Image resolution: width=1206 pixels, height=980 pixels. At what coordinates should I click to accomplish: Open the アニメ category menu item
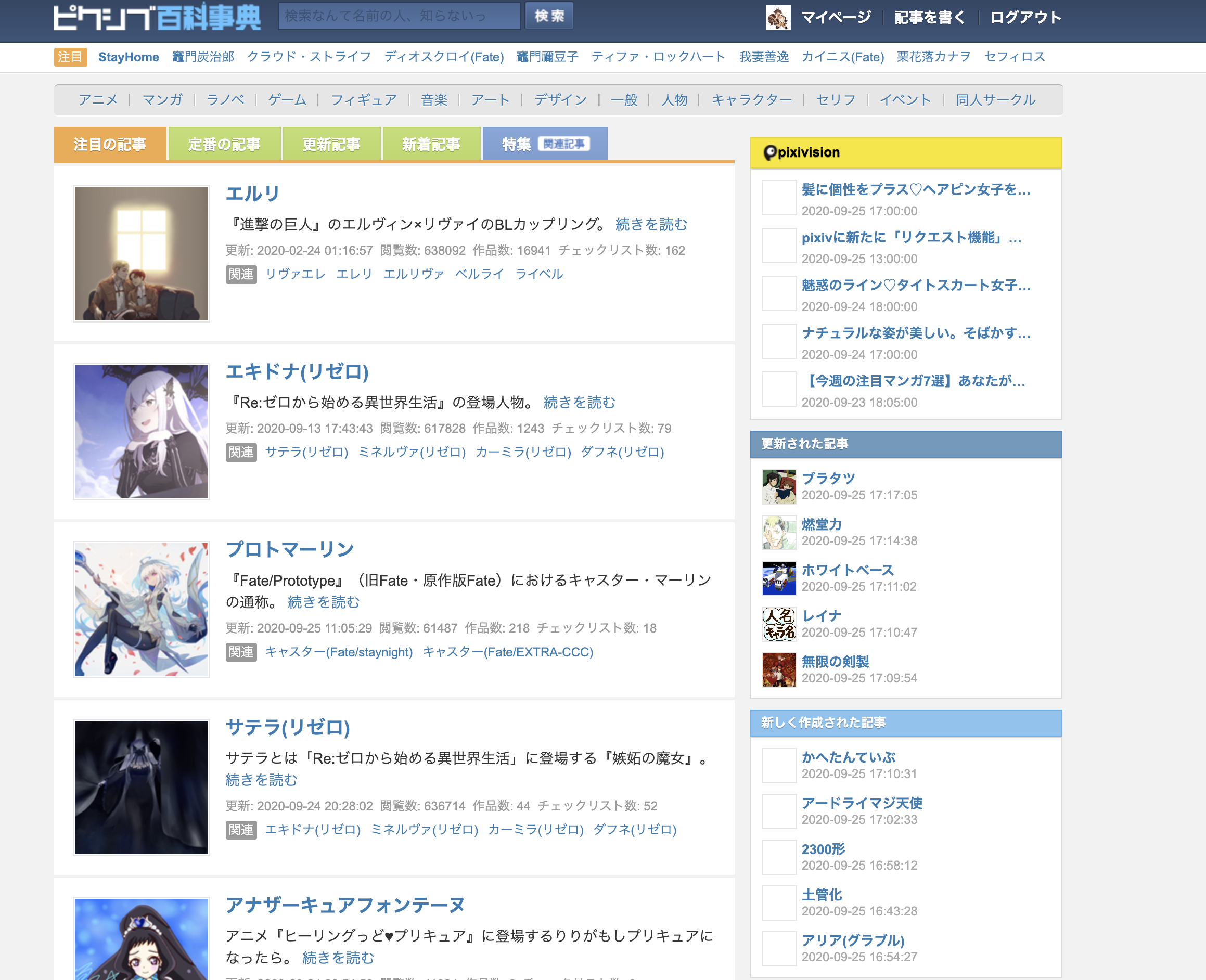[x=98, y=100]
